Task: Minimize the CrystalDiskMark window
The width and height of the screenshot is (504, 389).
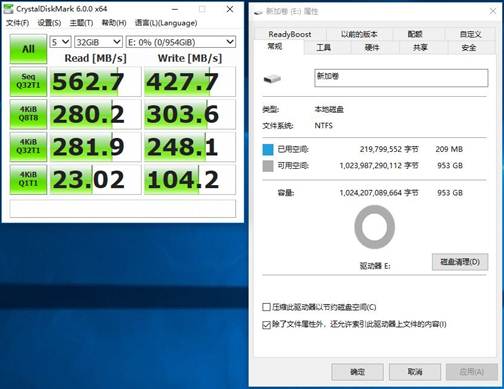Action: coord(175,9)
